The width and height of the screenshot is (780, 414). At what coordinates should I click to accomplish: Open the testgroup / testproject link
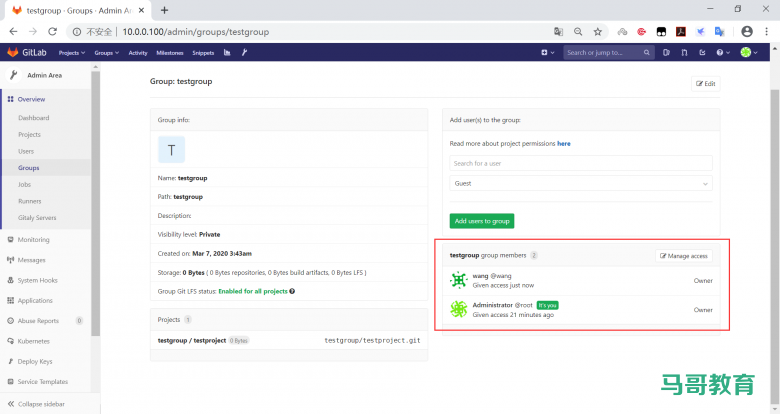click(192, 340)
